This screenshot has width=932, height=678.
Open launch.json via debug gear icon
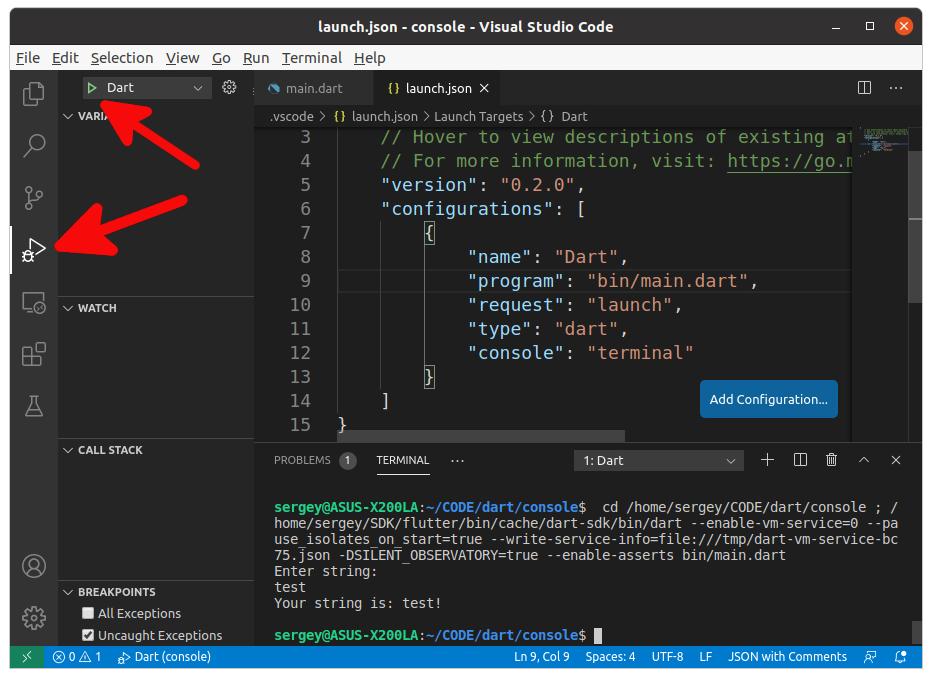[x=229, y=88]
